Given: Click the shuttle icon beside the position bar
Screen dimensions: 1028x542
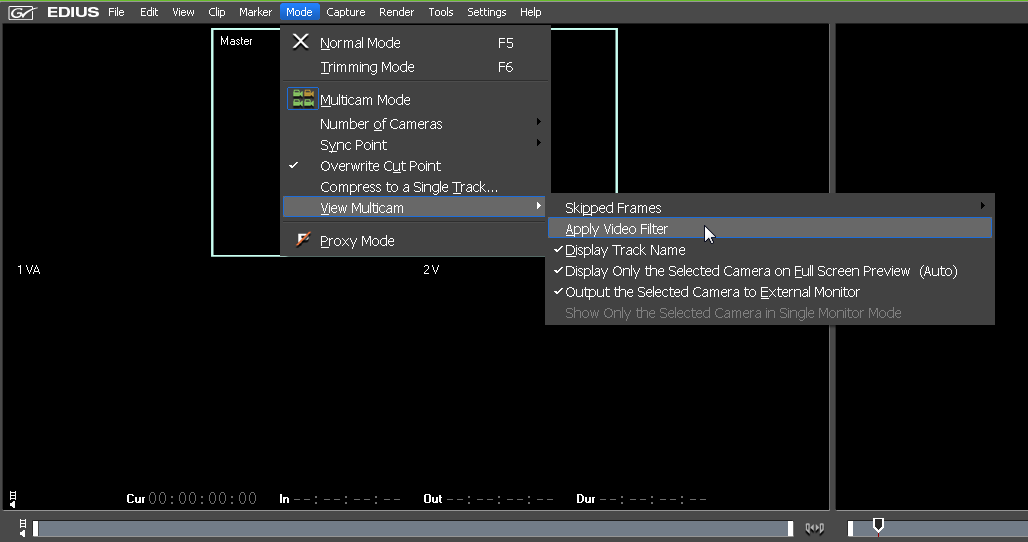Looking at the screenshot, I should (814, 528).
